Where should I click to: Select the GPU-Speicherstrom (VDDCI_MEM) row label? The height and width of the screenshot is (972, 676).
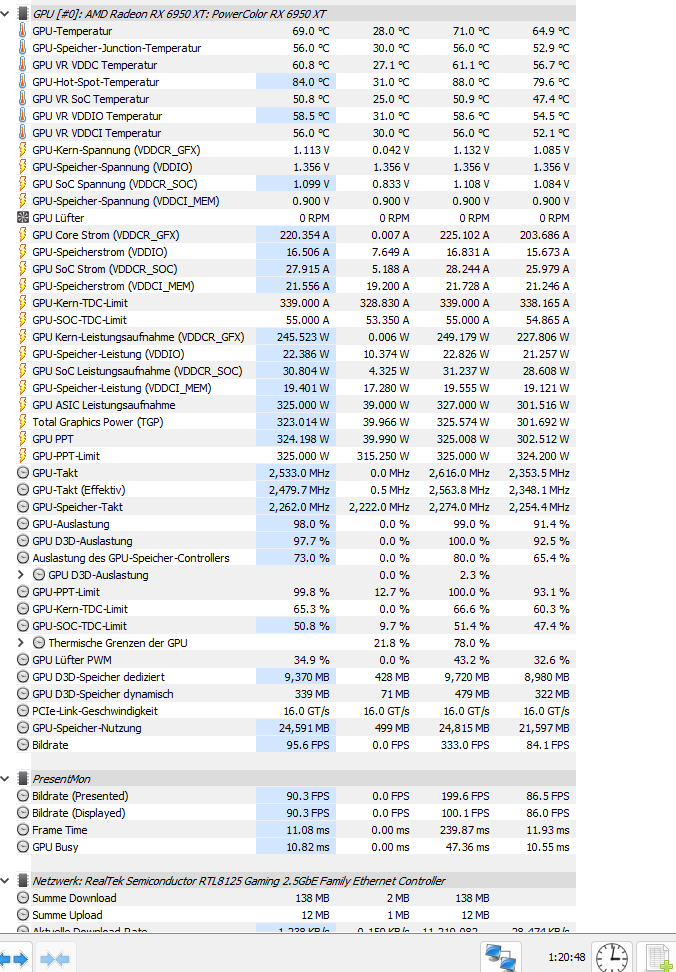point(113,286)
